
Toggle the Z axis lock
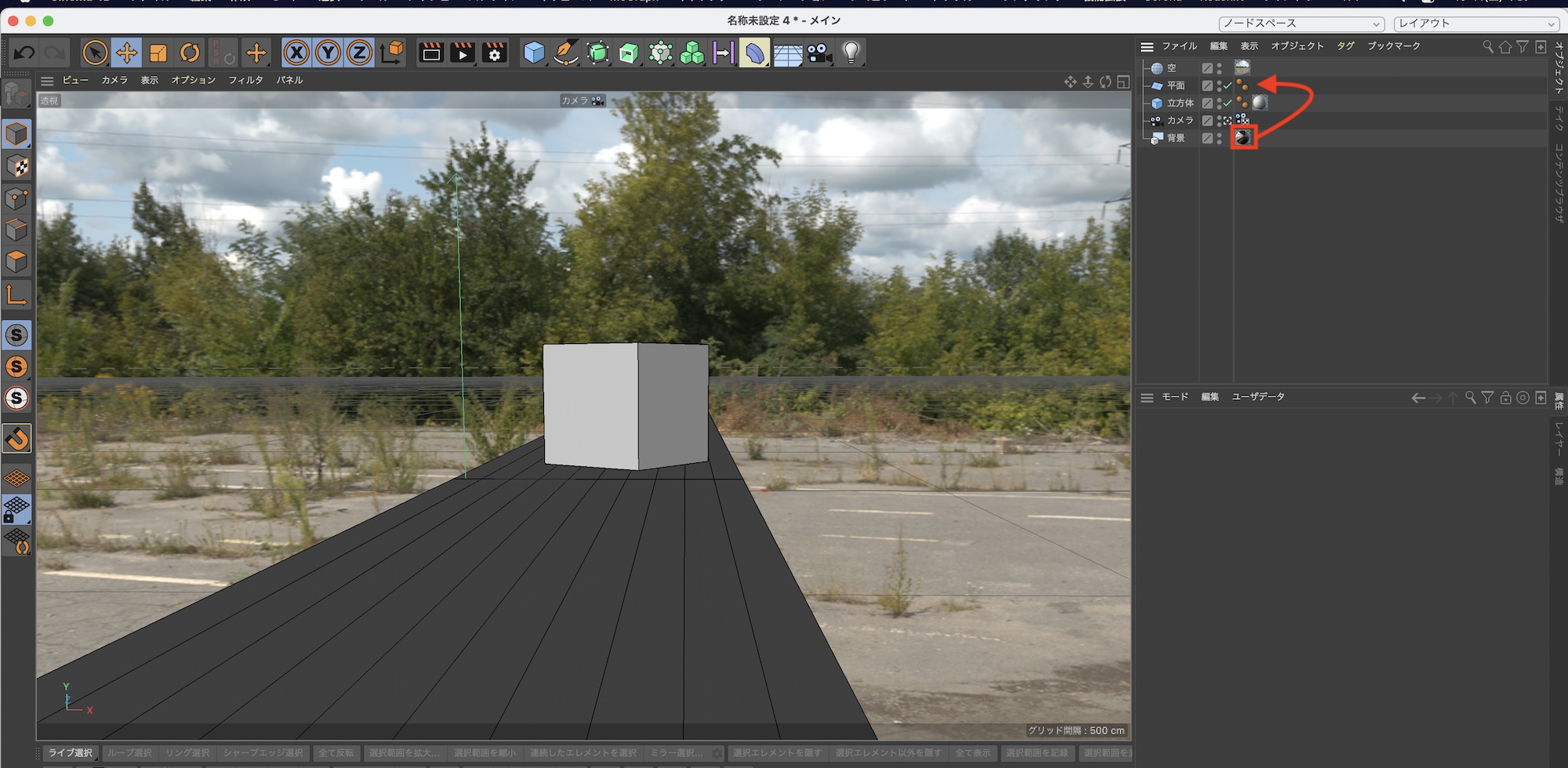359,53
